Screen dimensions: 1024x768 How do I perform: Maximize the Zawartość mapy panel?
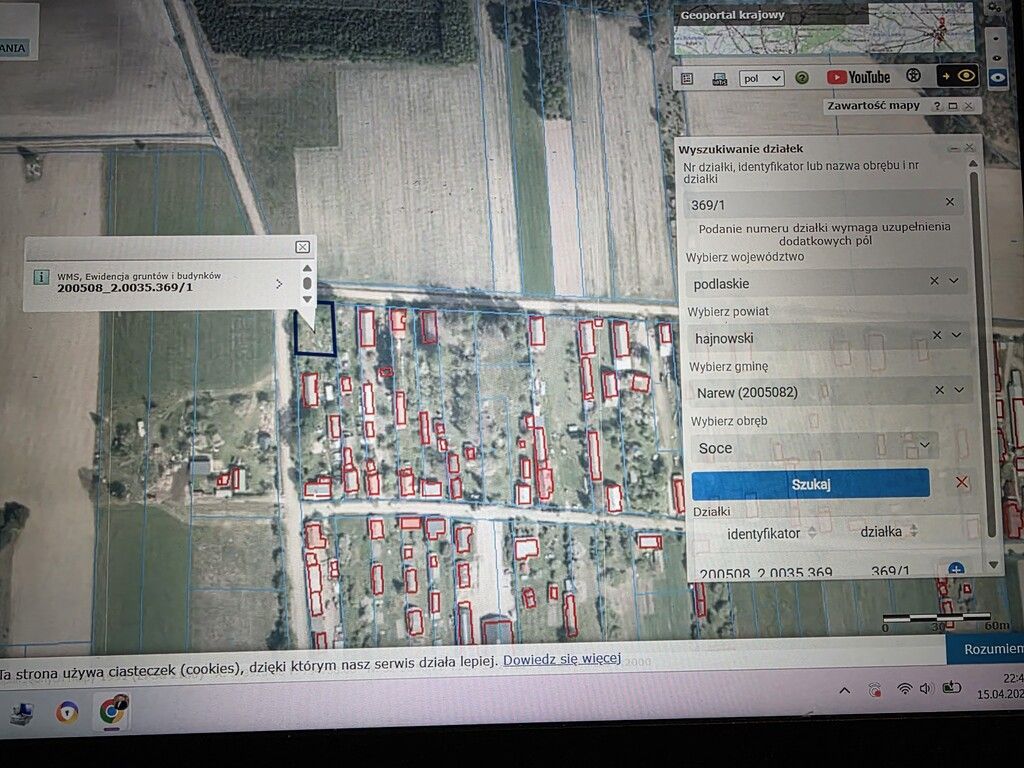[953, 106]
